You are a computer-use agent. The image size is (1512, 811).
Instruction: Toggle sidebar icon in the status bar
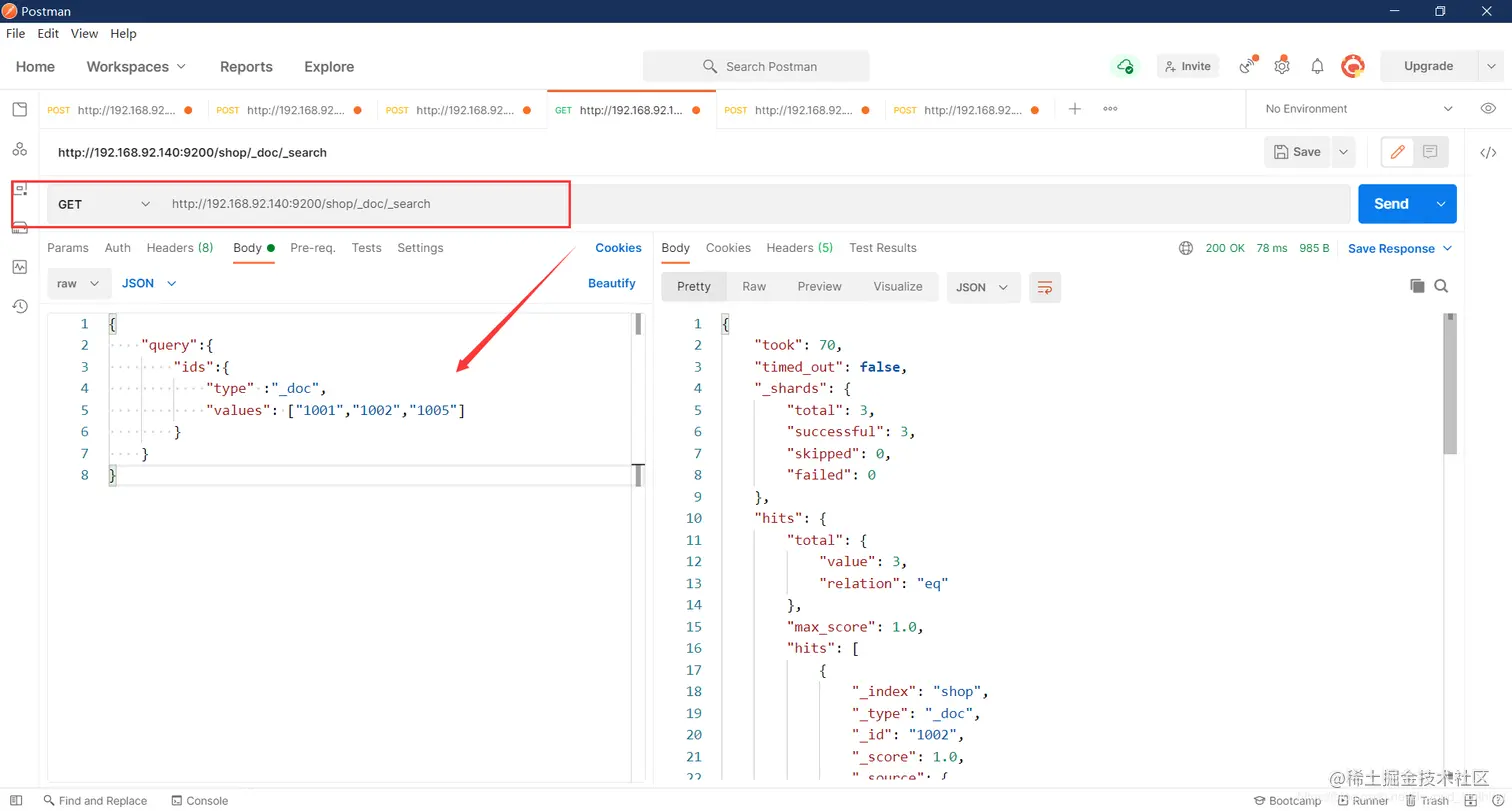(x=15, y=800)
